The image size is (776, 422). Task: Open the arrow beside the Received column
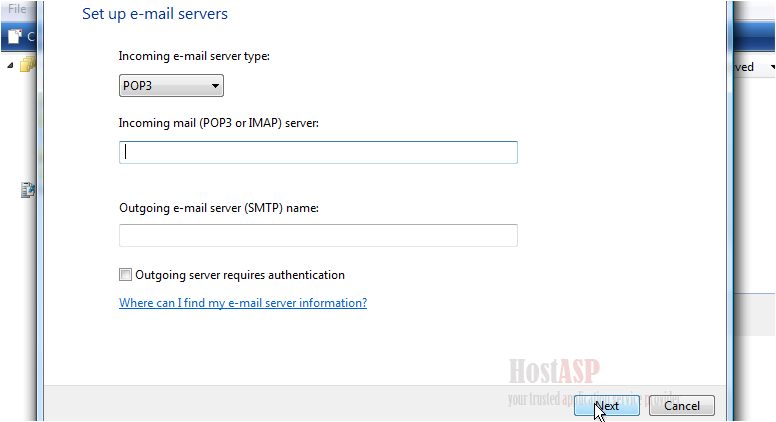771,67
